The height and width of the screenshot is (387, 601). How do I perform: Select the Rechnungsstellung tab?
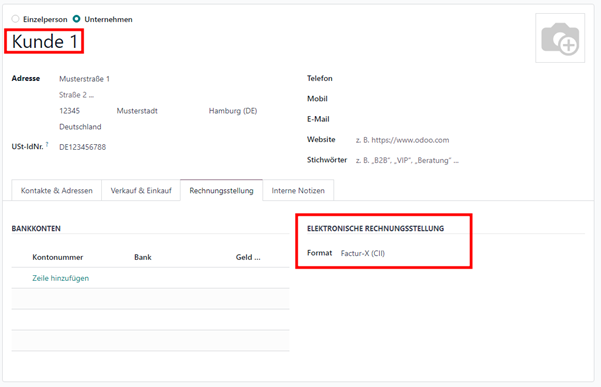(222, 190)
